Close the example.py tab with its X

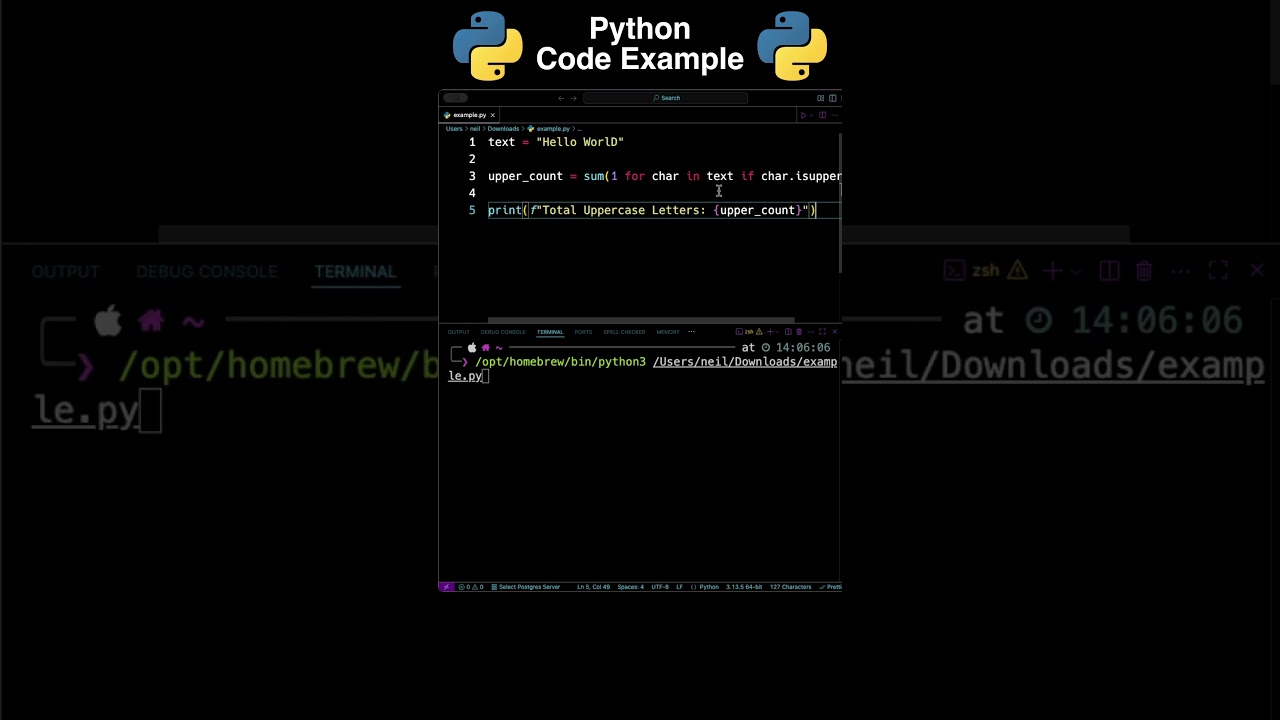(x=492, y=115)
